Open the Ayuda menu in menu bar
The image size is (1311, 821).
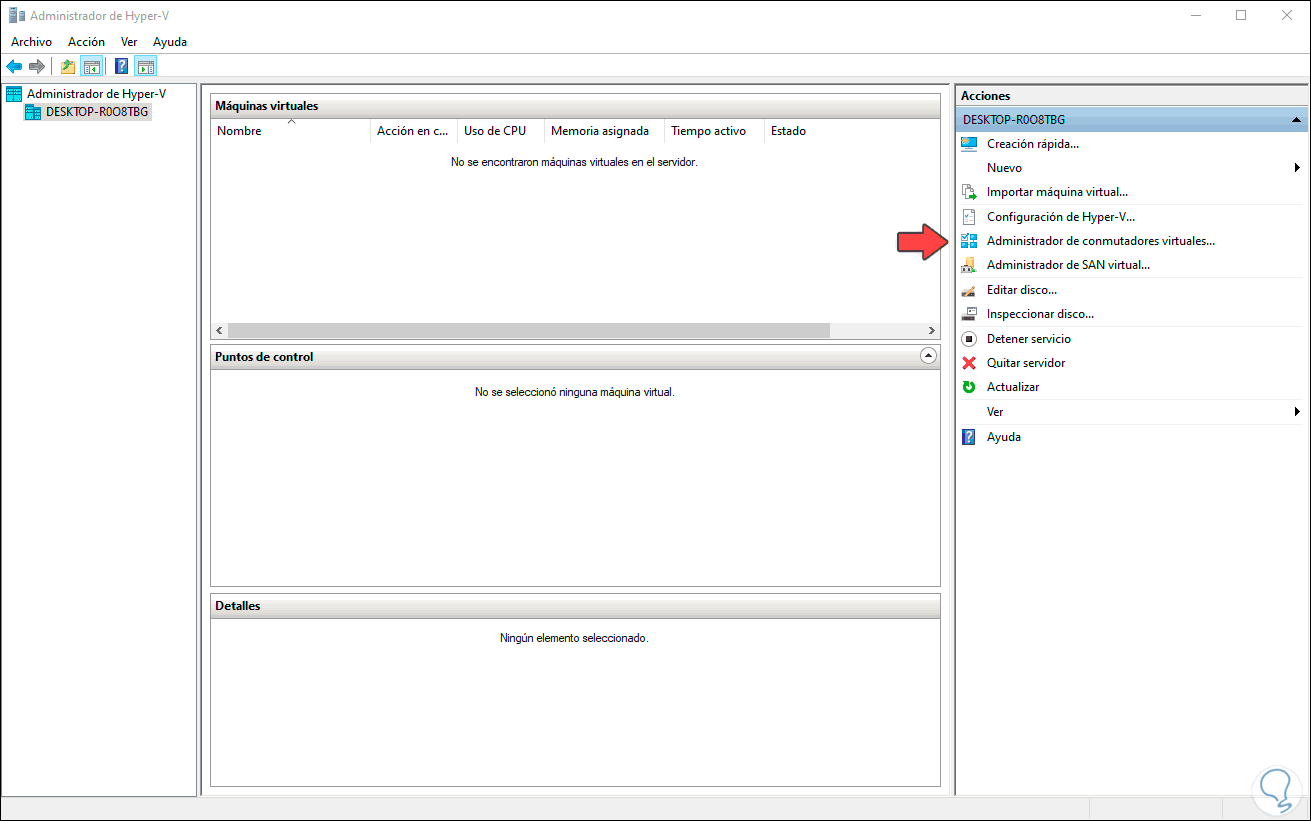coord(170,42)
